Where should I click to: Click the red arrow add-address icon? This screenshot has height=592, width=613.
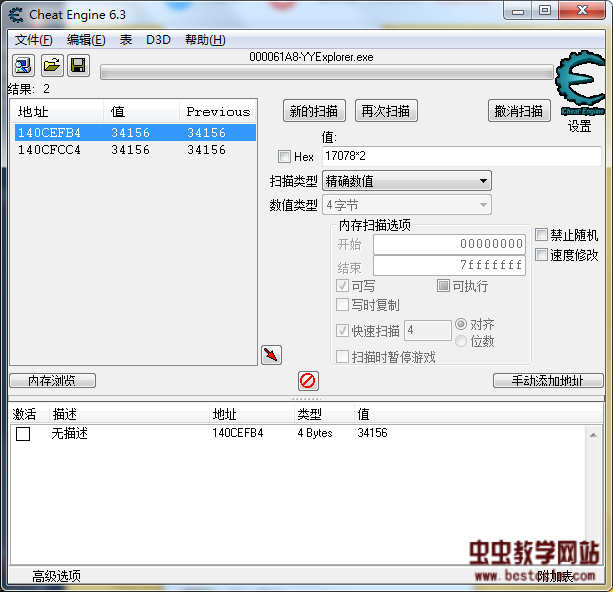tap(271, 355)
